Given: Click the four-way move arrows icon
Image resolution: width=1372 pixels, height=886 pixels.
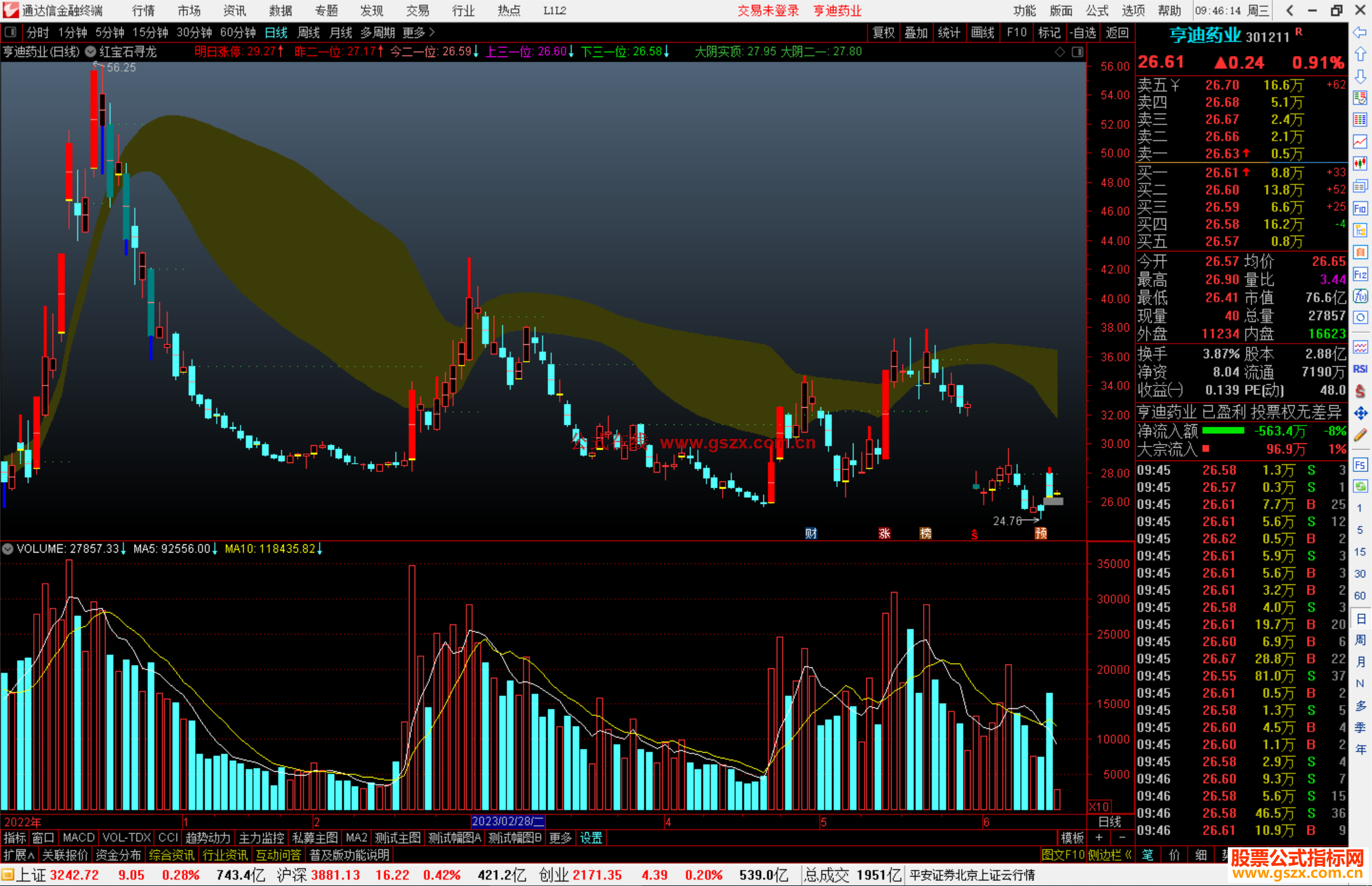Looking at the screenshot, I should point(1360,413).
